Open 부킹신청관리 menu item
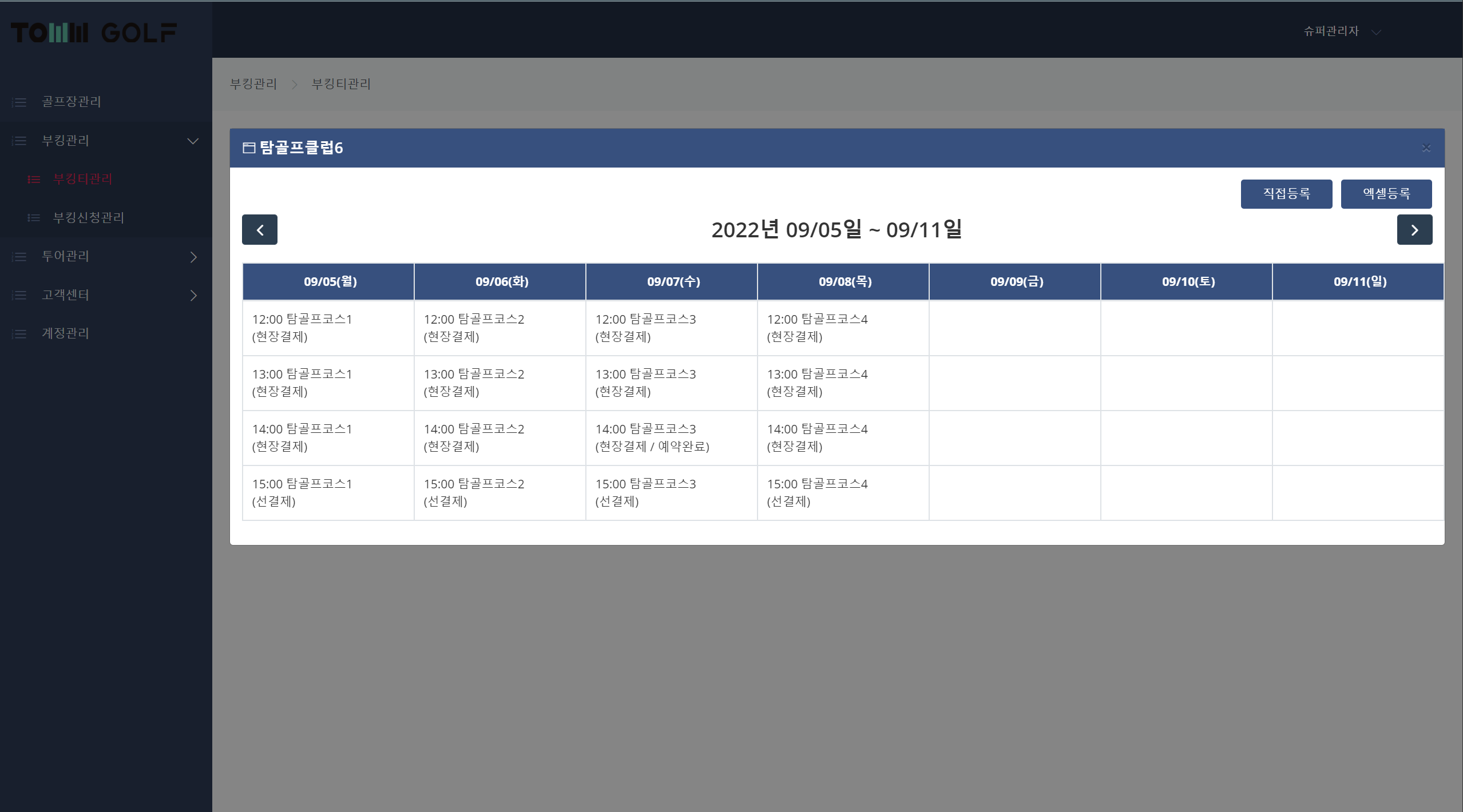The width and height of the screenshot is (1463, 812). pyautogui.click(x=88, y=218)
